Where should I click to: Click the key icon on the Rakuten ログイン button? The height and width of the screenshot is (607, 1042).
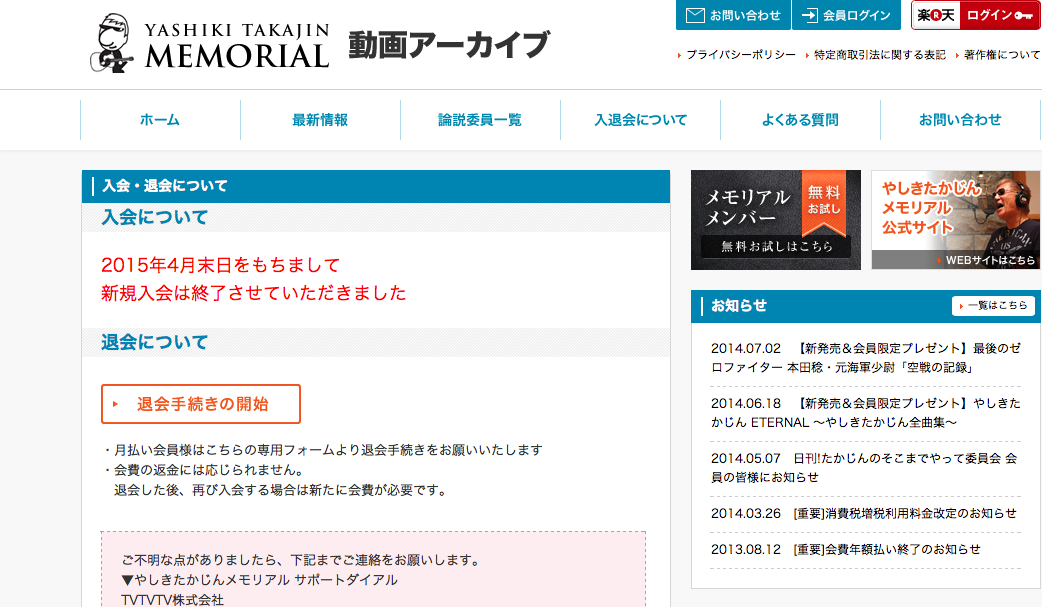(1023, 15)
